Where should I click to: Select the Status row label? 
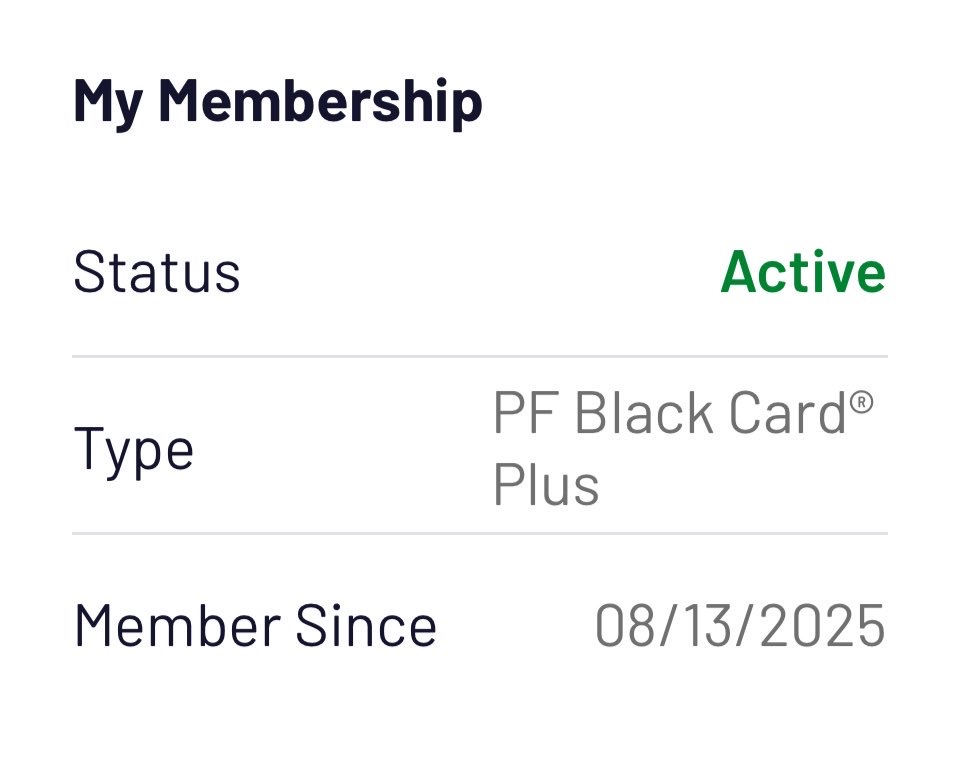157,271
